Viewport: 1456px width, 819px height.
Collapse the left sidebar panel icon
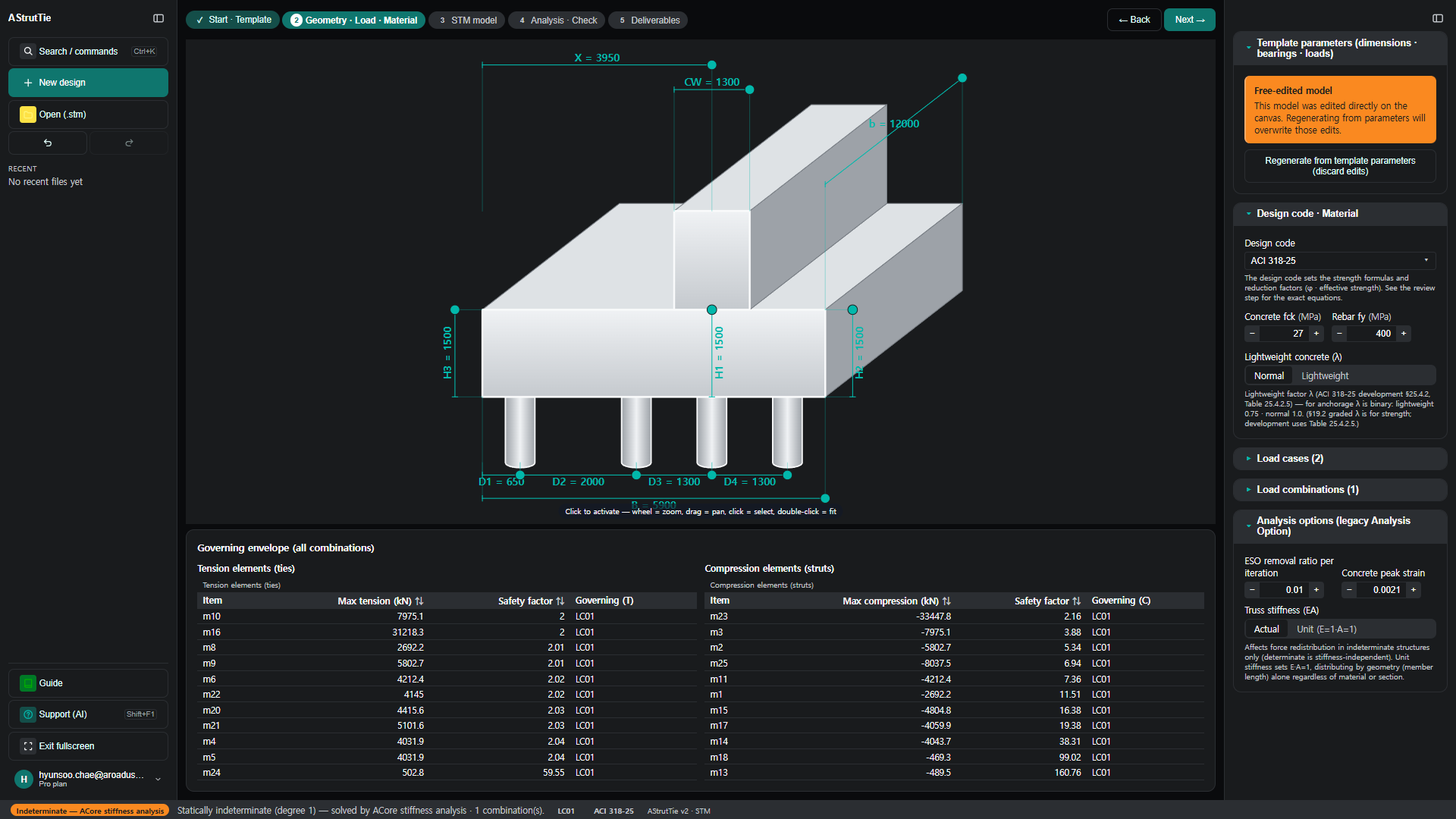click(158, 18)
